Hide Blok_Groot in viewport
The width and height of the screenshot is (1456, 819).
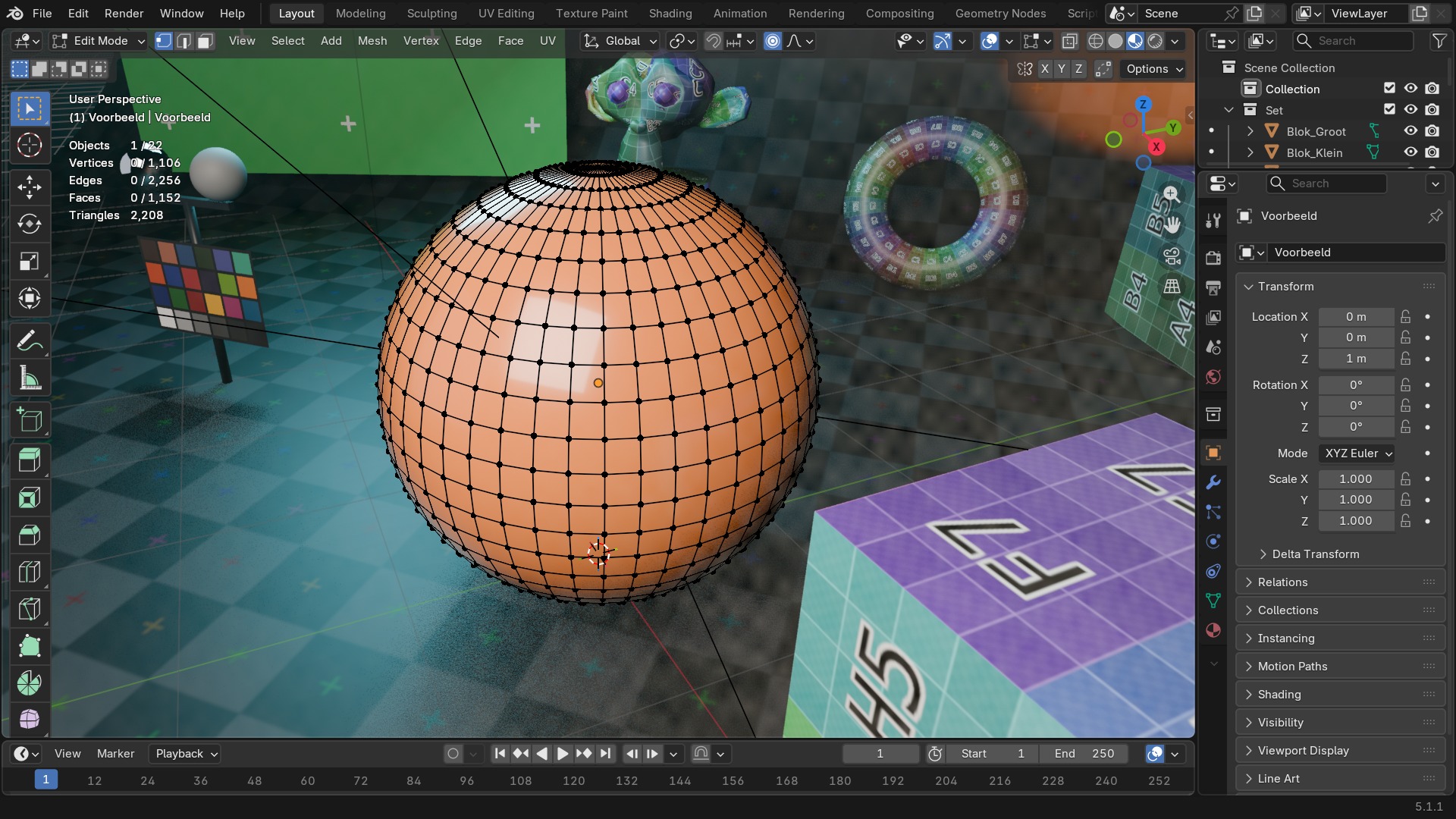1410,131
